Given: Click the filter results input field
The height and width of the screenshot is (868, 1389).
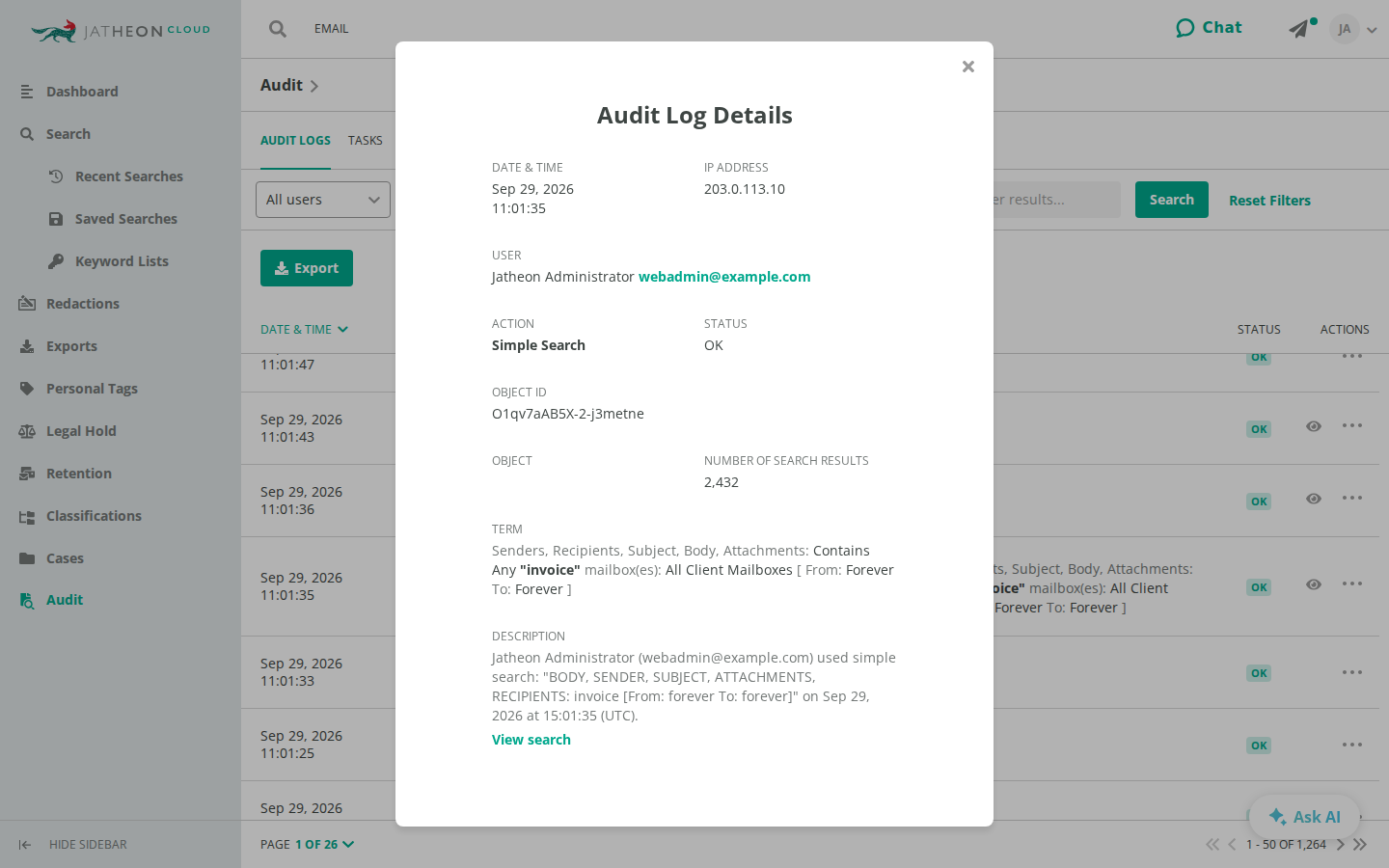Looking at the screenshot, I should [x=1057, y=200].
